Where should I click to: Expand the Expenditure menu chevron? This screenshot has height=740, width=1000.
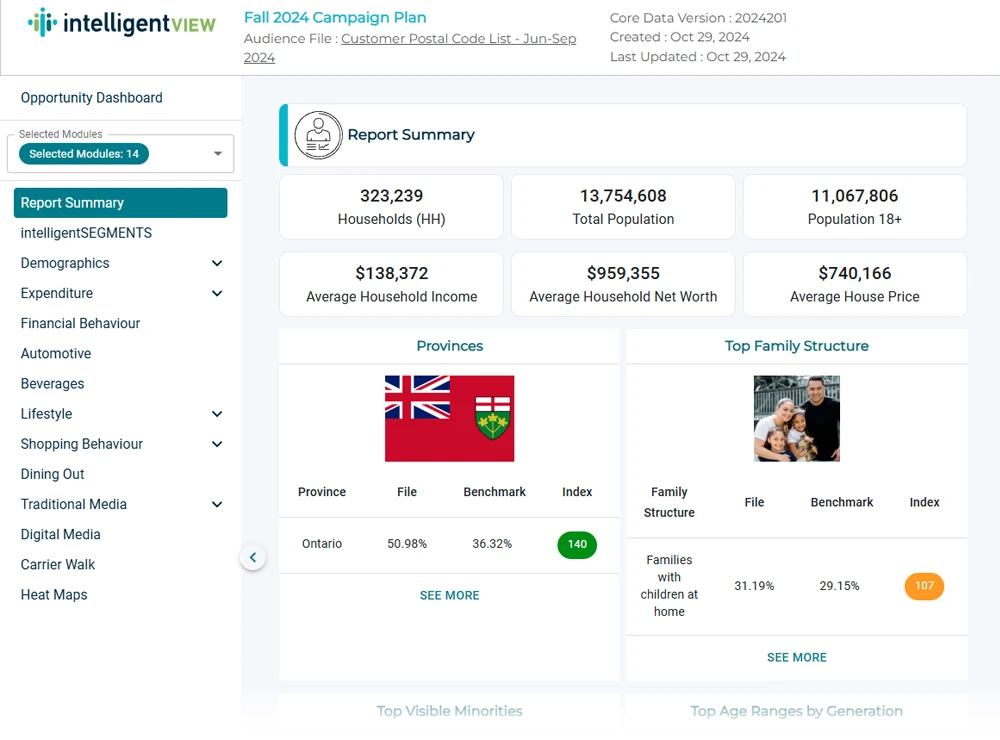217,293
